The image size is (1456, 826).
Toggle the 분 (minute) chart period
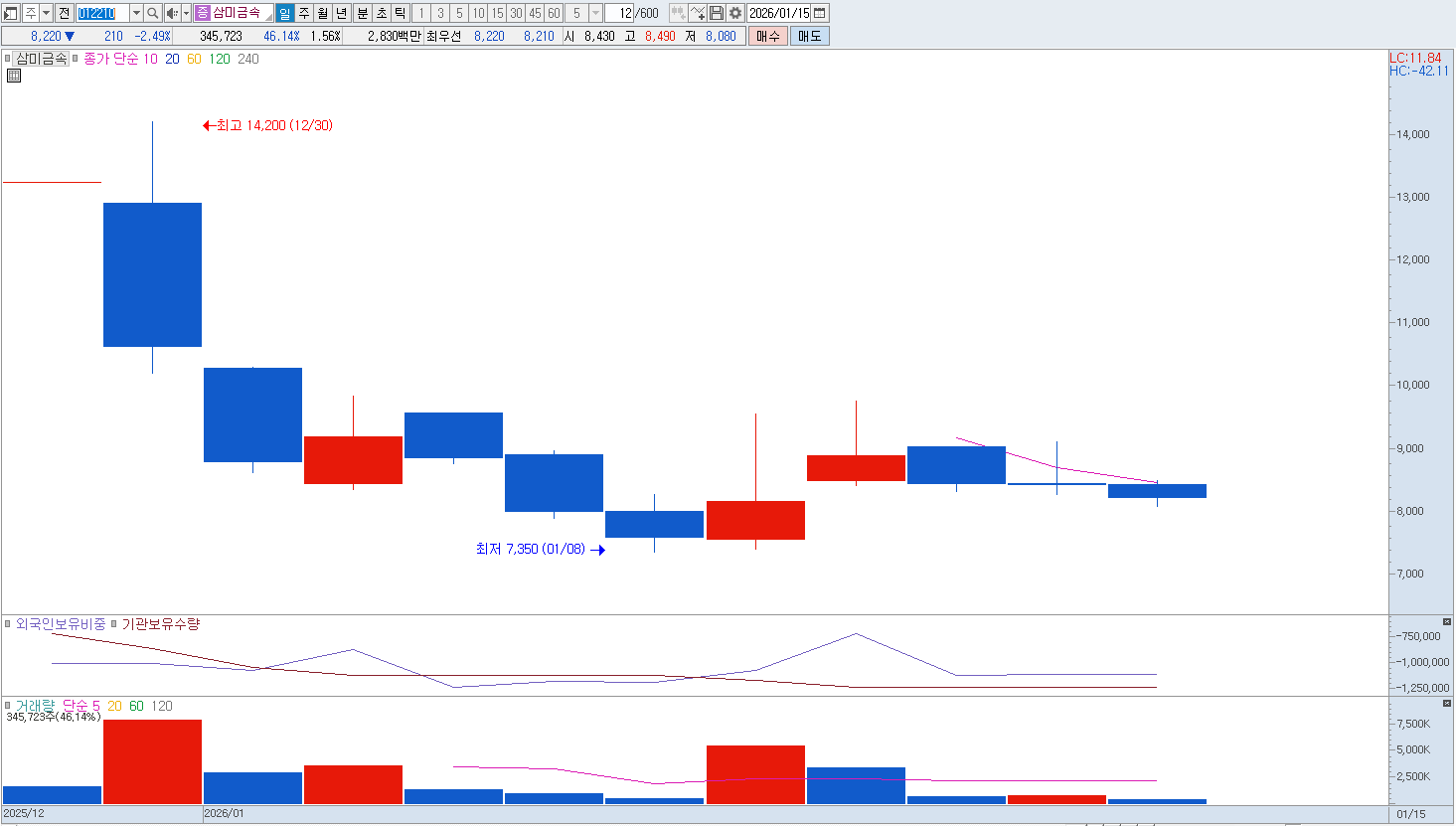coord(362,13)
